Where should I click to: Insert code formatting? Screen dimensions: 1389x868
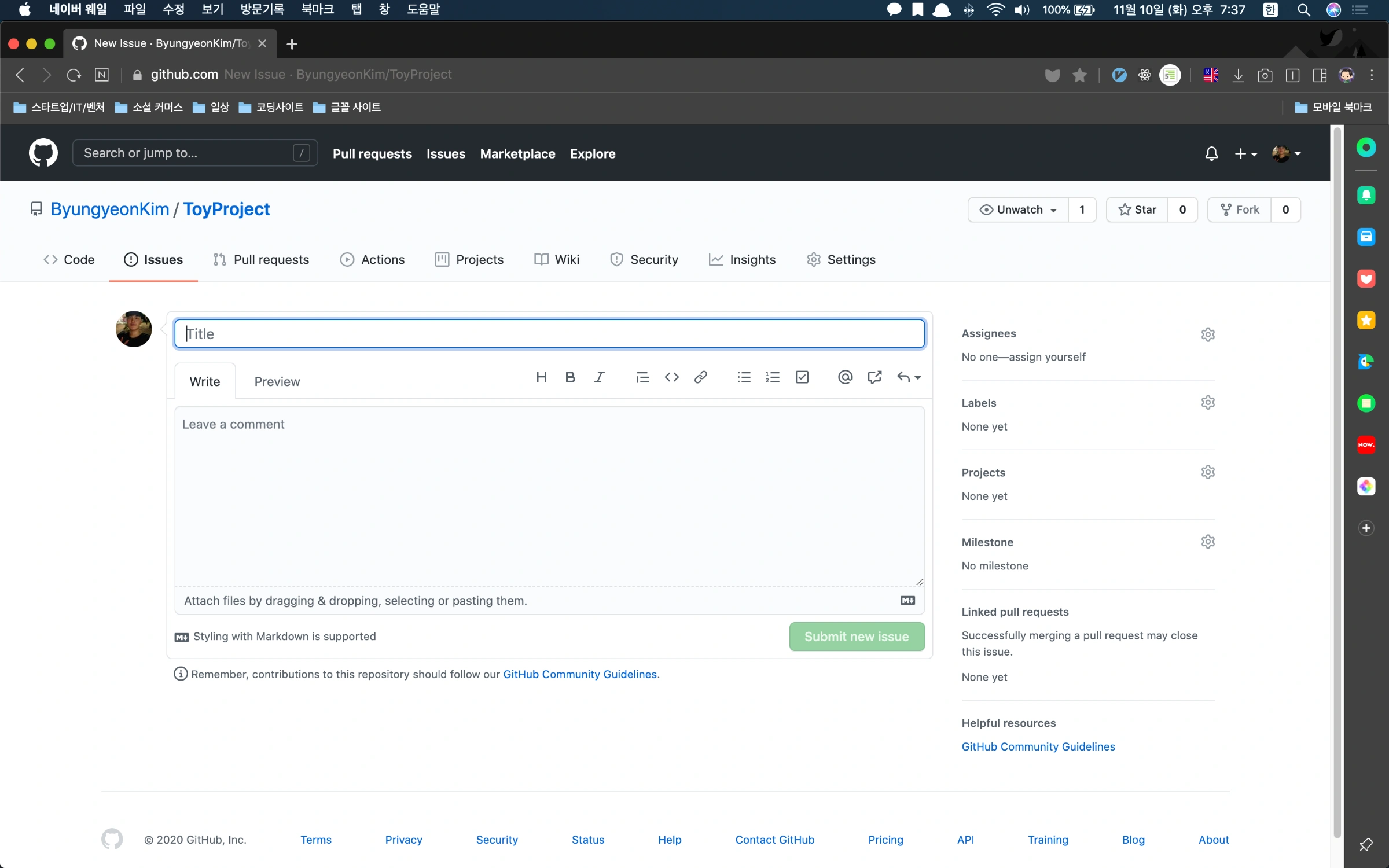click(671, 377)
